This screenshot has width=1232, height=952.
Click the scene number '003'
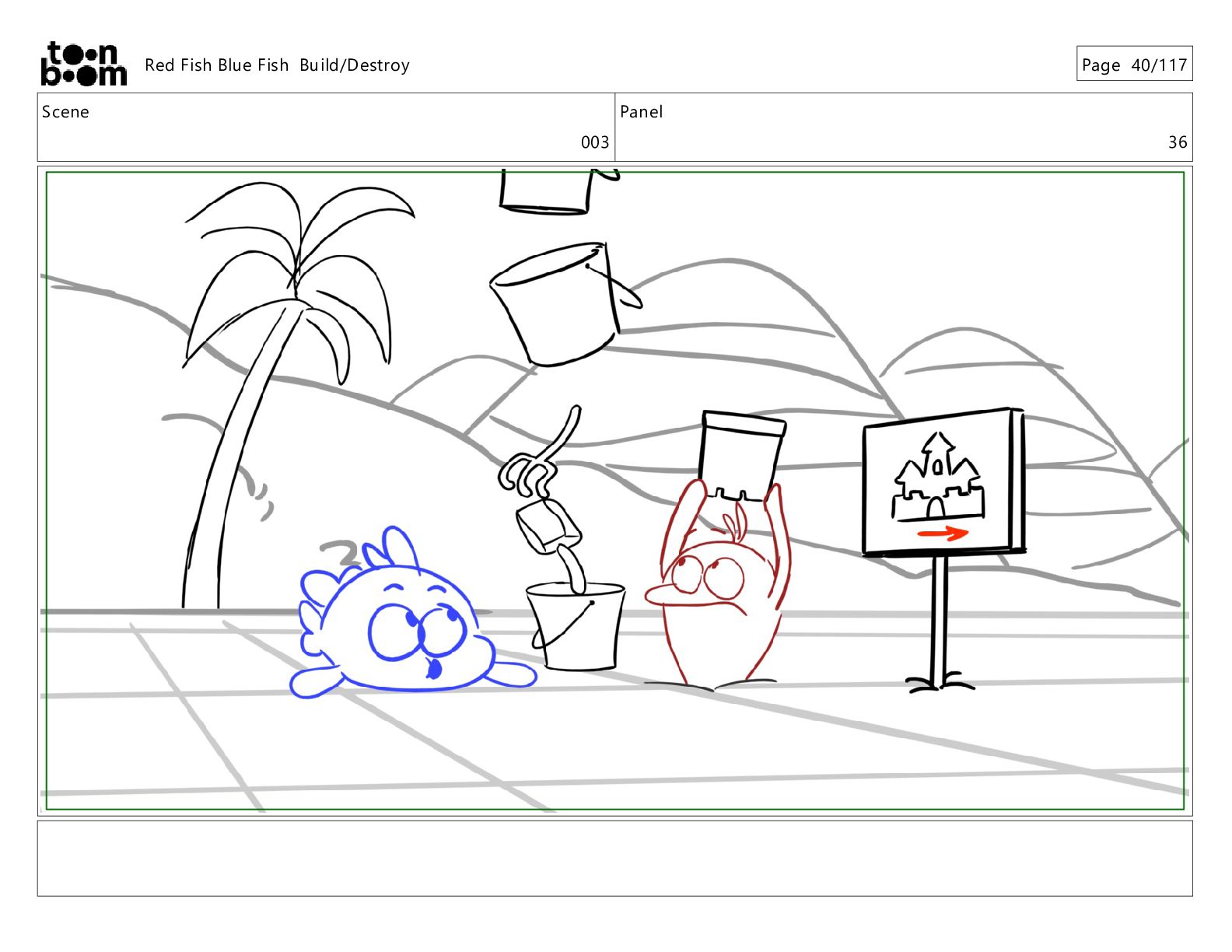(595, 142)
